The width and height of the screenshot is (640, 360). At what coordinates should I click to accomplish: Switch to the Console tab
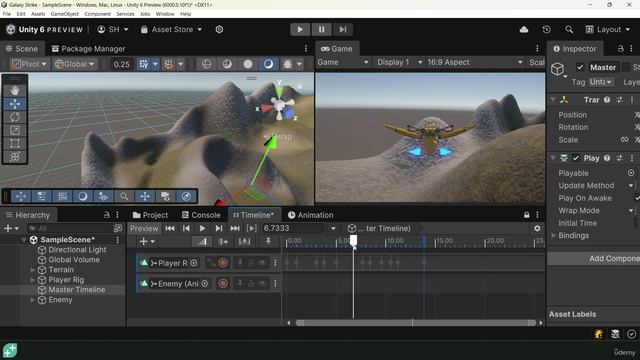point(201,215)
